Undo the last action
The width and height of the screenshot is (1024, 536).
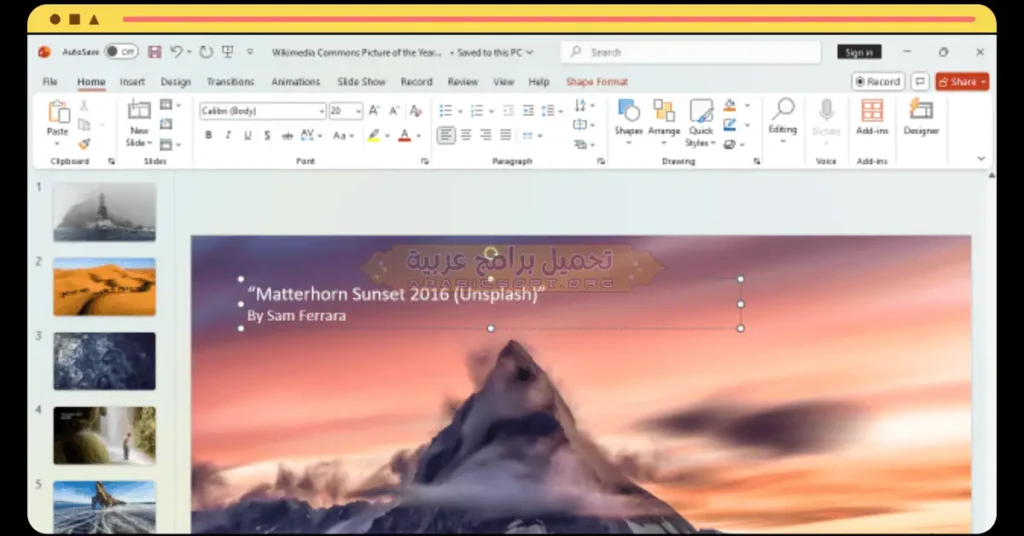[176, 52]
